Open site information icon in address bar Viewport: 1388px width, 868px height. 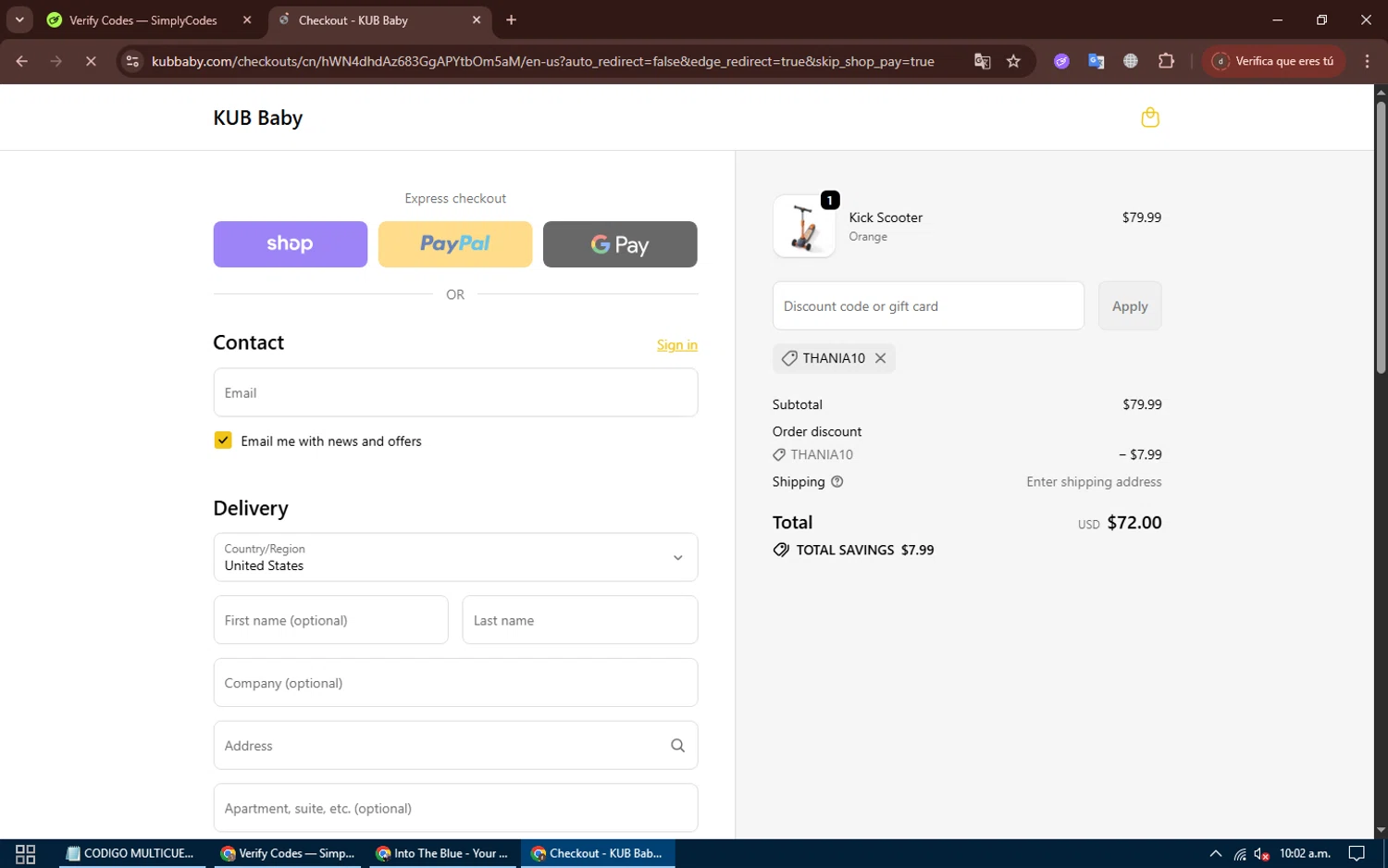point(133,61)
